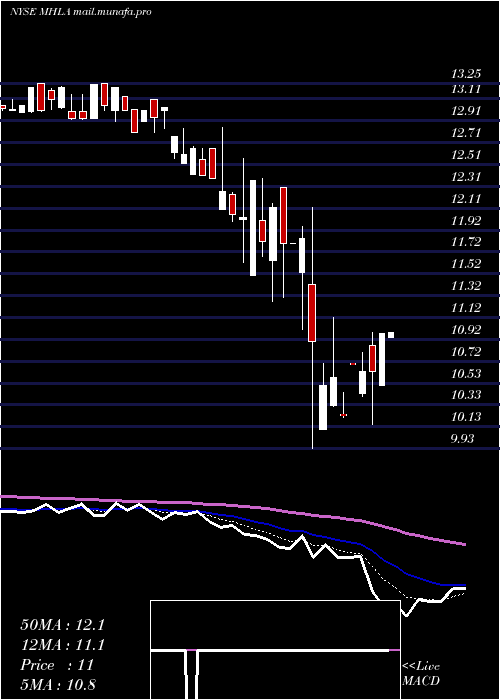Click the 12MA : 11.1 readout

coord(62,645)
